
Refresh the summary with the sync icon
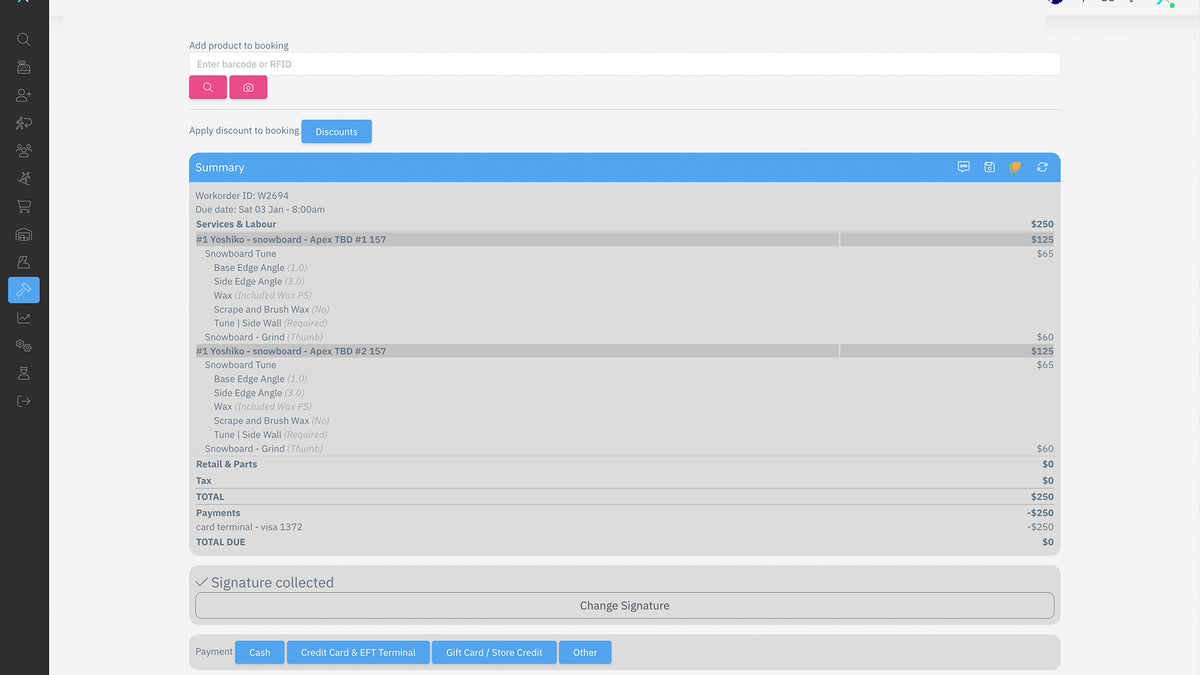[1042, 167]
